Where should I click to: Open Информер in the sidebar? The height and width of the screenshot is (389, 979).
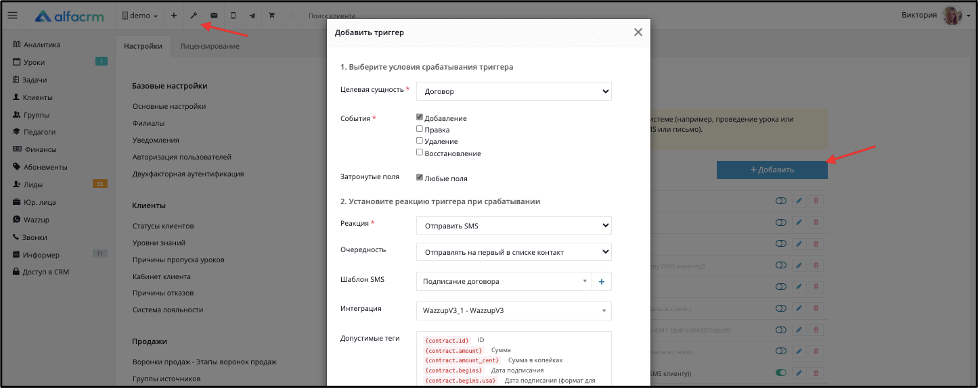36,255
